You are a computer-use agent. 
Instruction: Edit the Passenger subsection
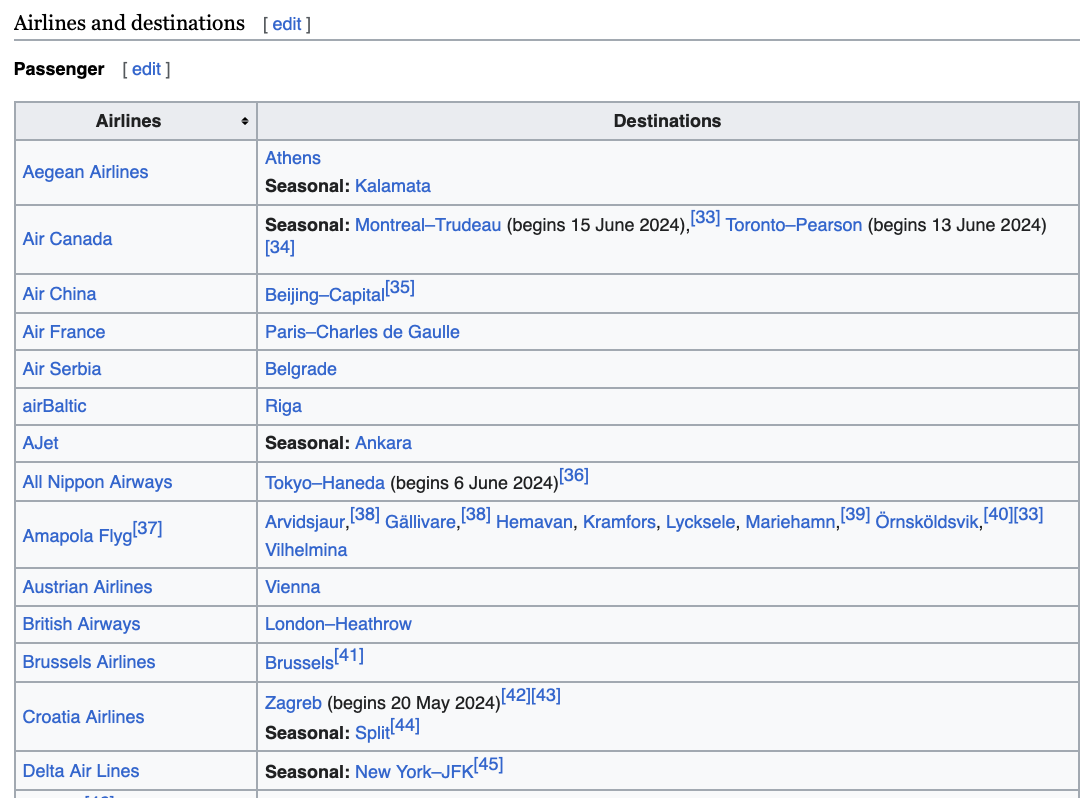coord(146,69)
